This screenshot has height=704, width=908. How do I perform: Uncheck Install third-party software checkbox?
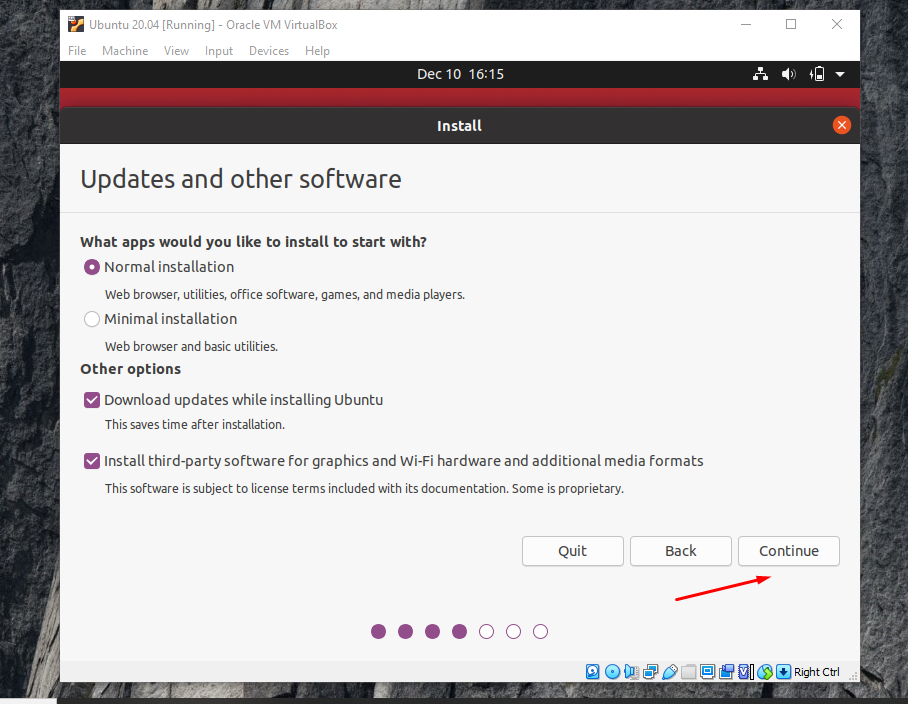(x=92, y=461)
